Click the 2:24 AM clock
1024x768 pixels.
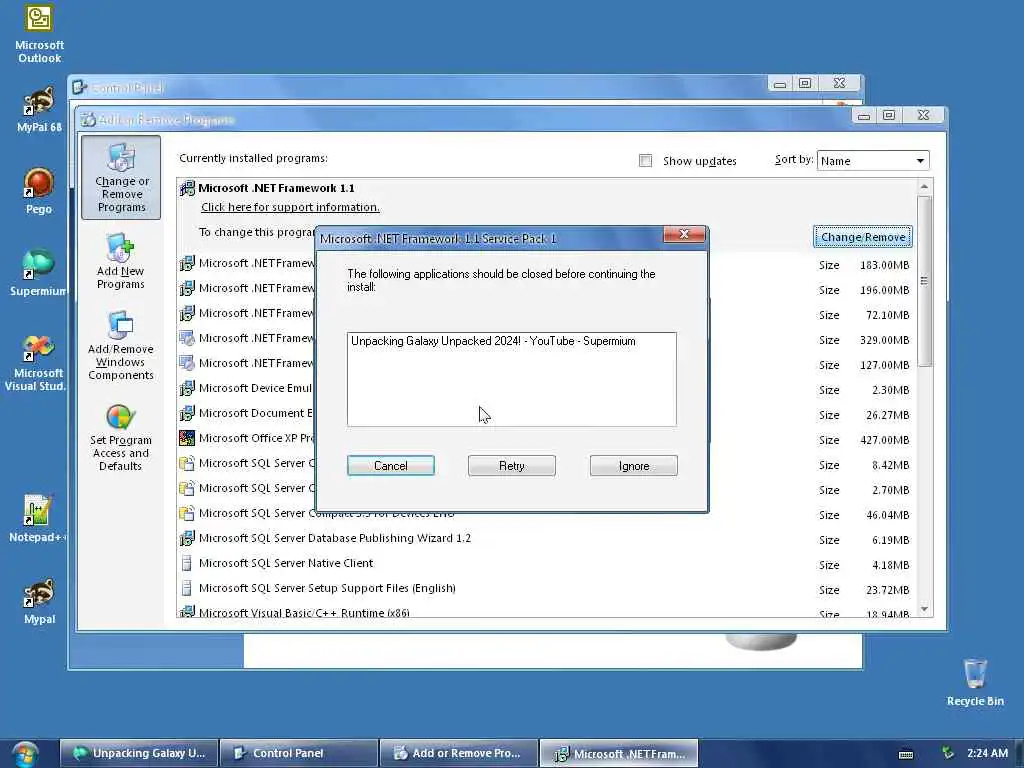point(987,753)
